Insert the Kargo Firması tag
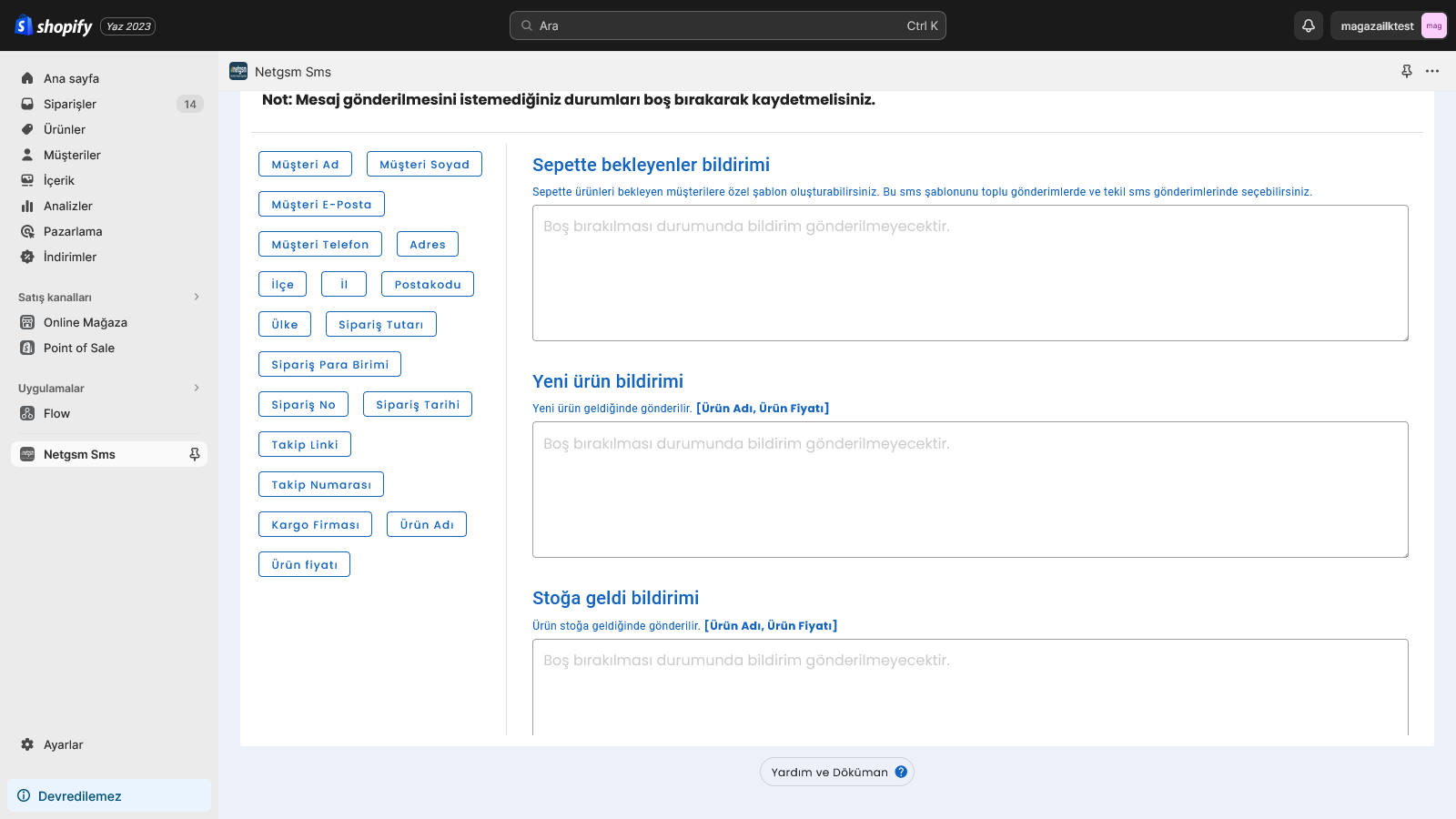 [315, 524]
